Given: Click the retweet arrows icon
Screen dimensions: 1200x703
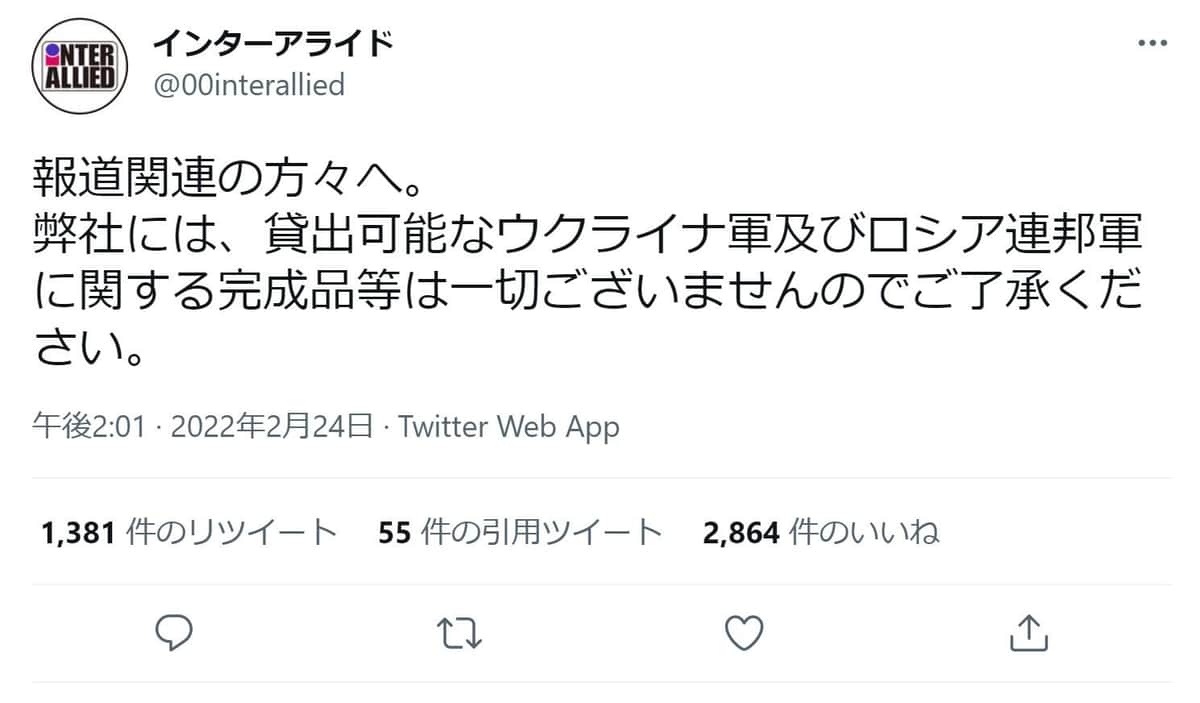Looking at the screenshot, I should [460, 632].
